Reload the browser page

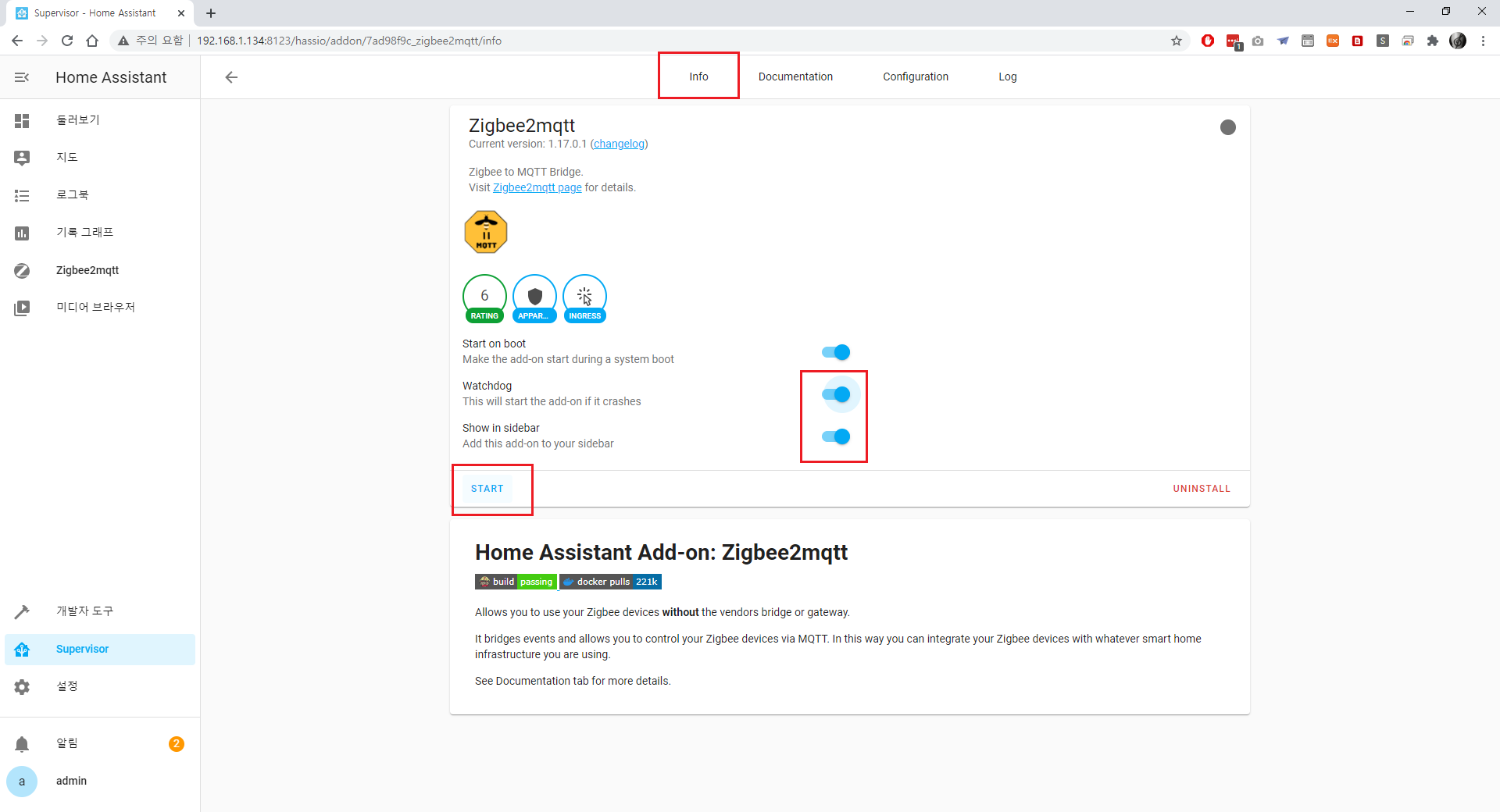[67, 41]
